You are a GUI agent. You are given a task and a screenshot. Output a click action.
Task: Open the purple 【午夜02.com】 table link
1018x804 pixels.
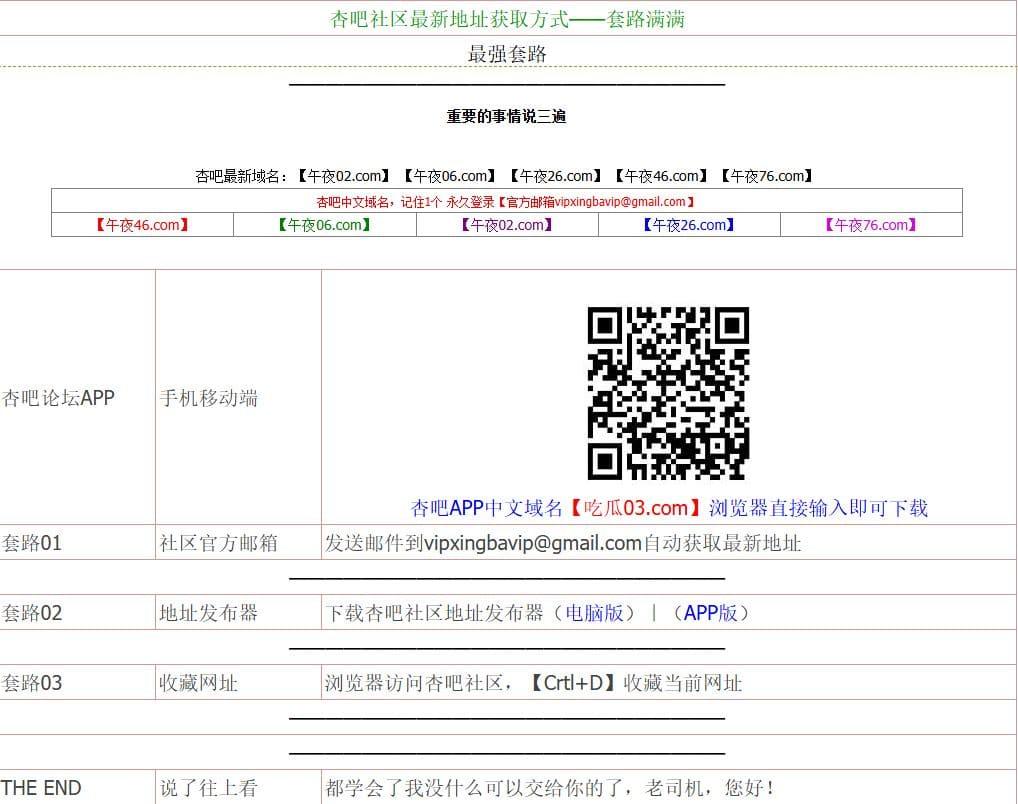[507, 225]
